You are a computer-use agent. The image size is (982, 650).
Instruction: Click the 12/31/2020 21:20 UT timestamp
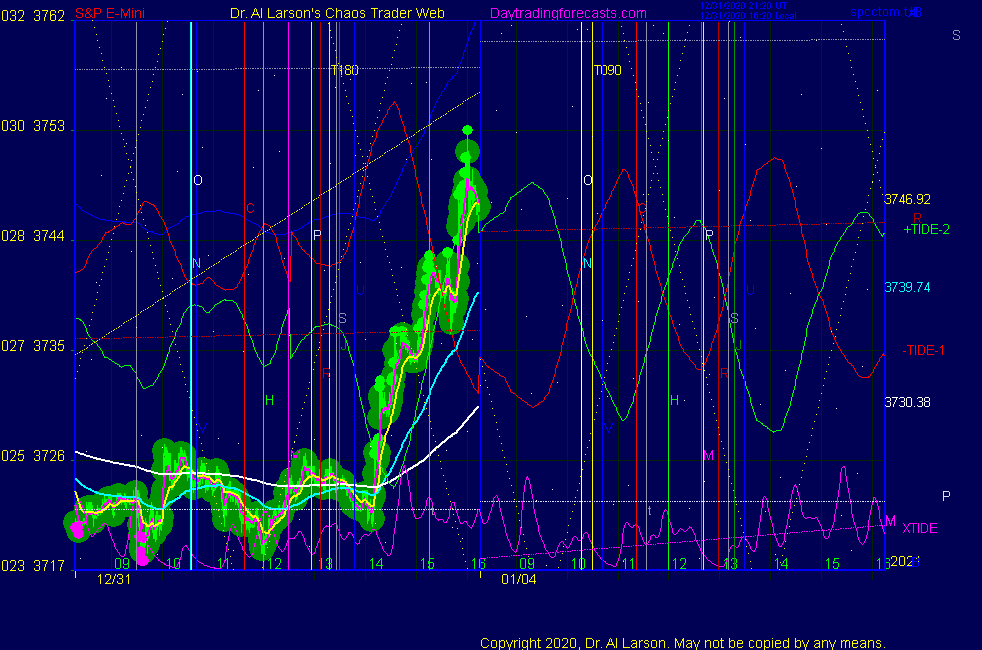(x=743, y=6)
